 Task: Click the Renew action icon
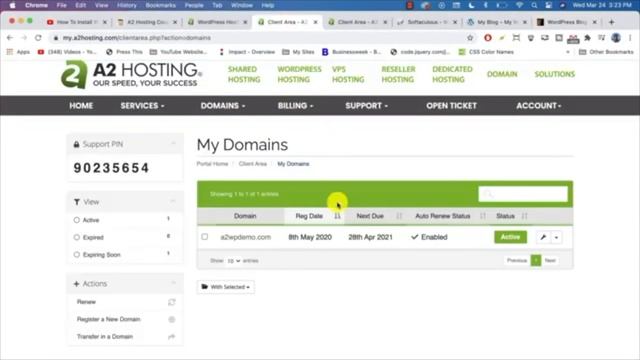point(172,302)
